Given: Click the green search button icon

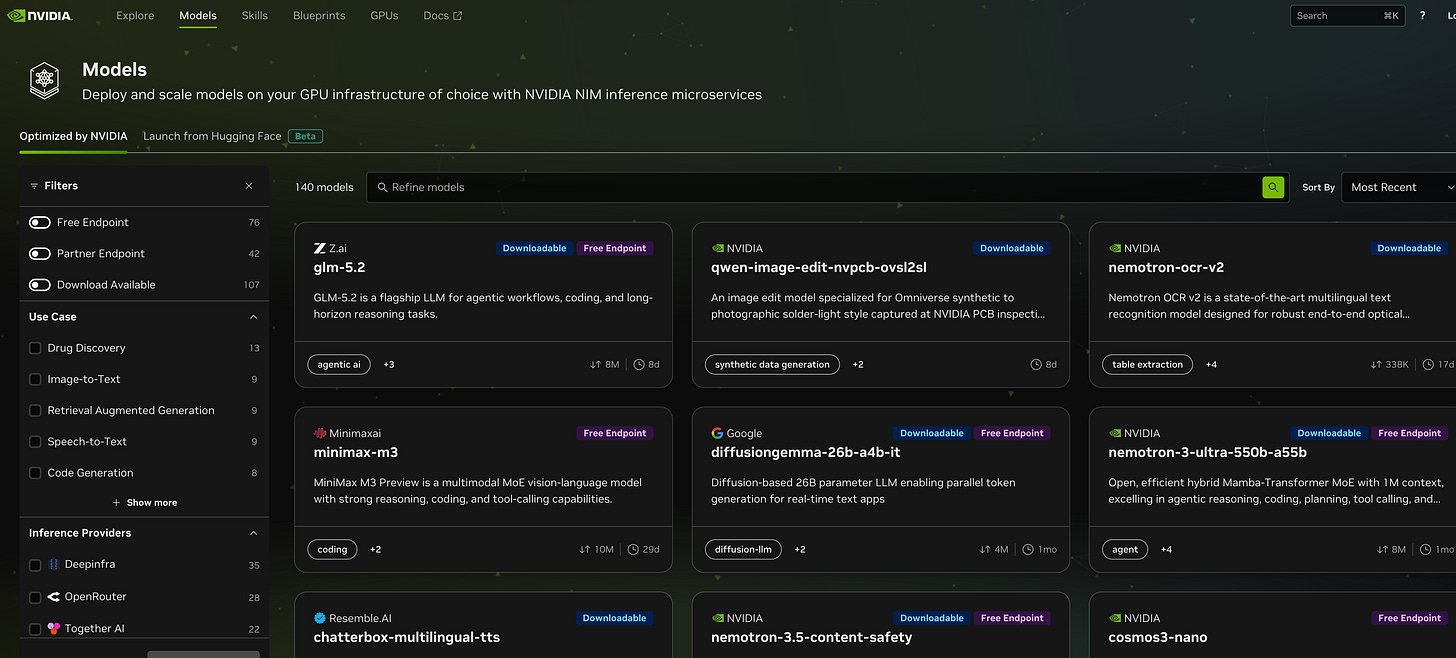Looking at the screenshot, I should [x=1273, y=187].
